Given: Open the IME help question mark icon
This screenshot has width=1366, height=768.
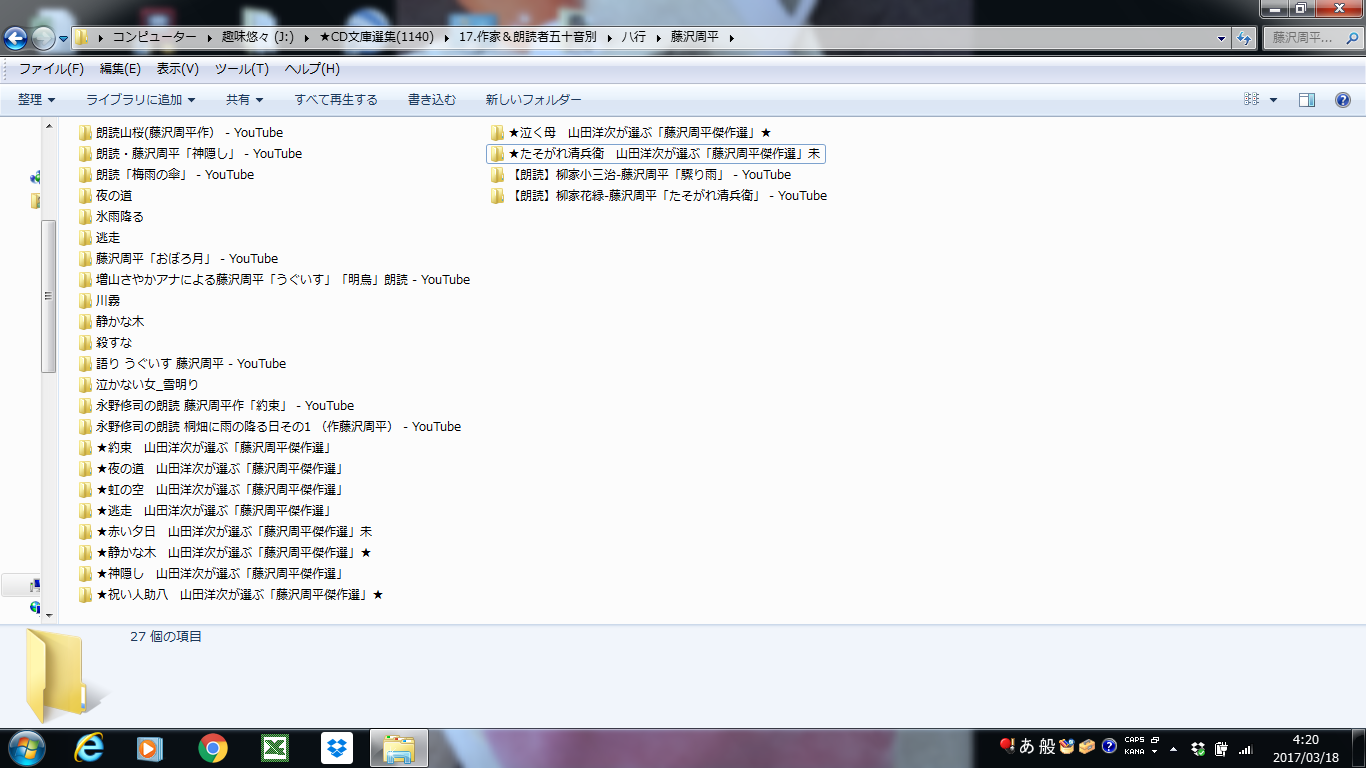Looking at the screenshot, I should pos(1108,746).
